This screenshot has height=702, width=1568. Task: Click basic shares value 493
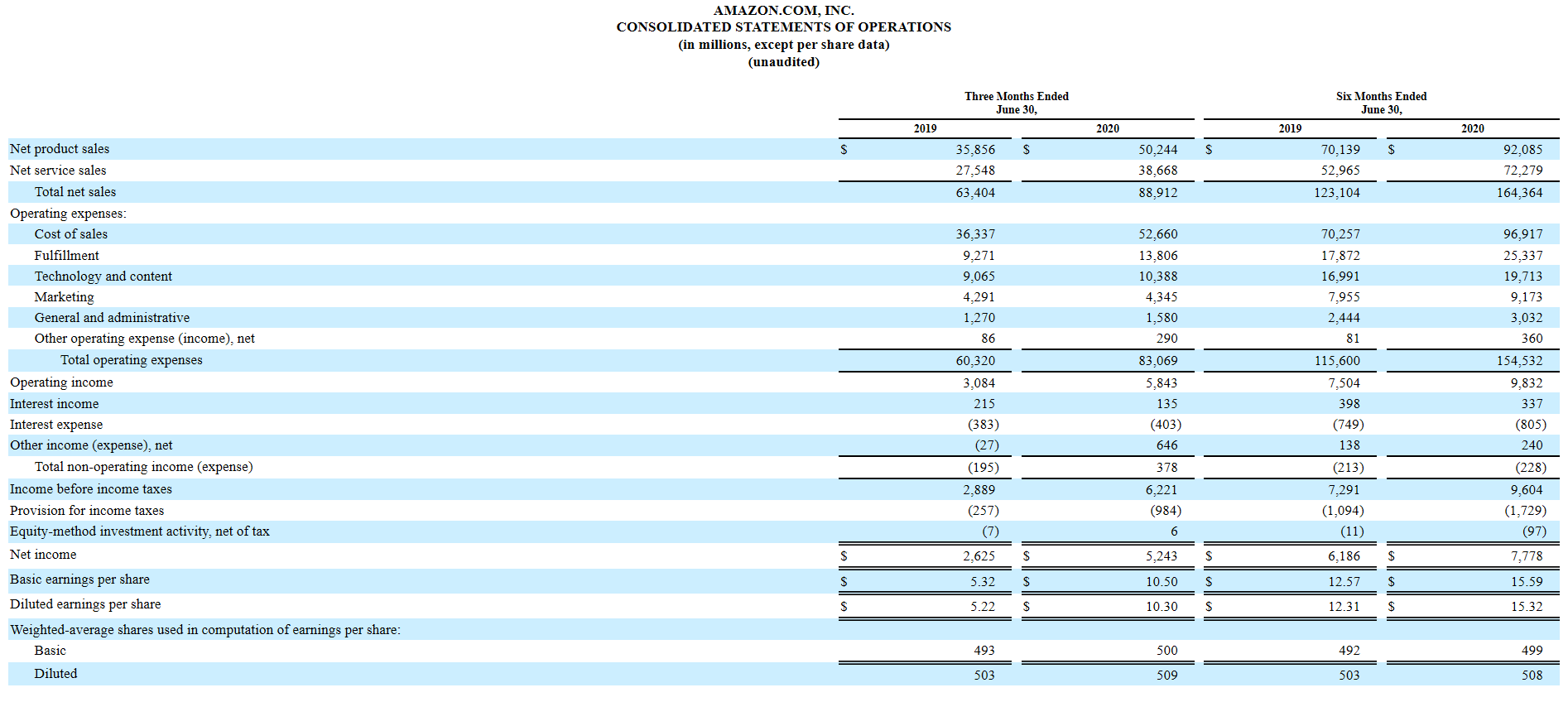984,651
